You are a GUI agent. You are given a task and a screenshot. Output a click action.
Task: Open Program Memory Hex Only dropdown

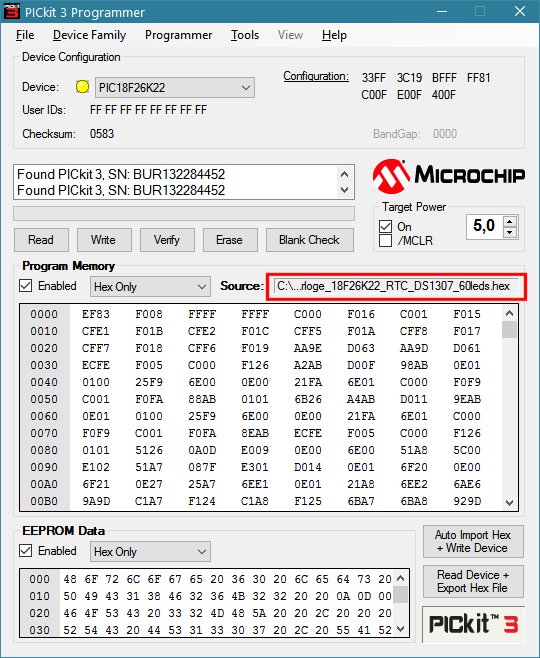click(150, 287)
